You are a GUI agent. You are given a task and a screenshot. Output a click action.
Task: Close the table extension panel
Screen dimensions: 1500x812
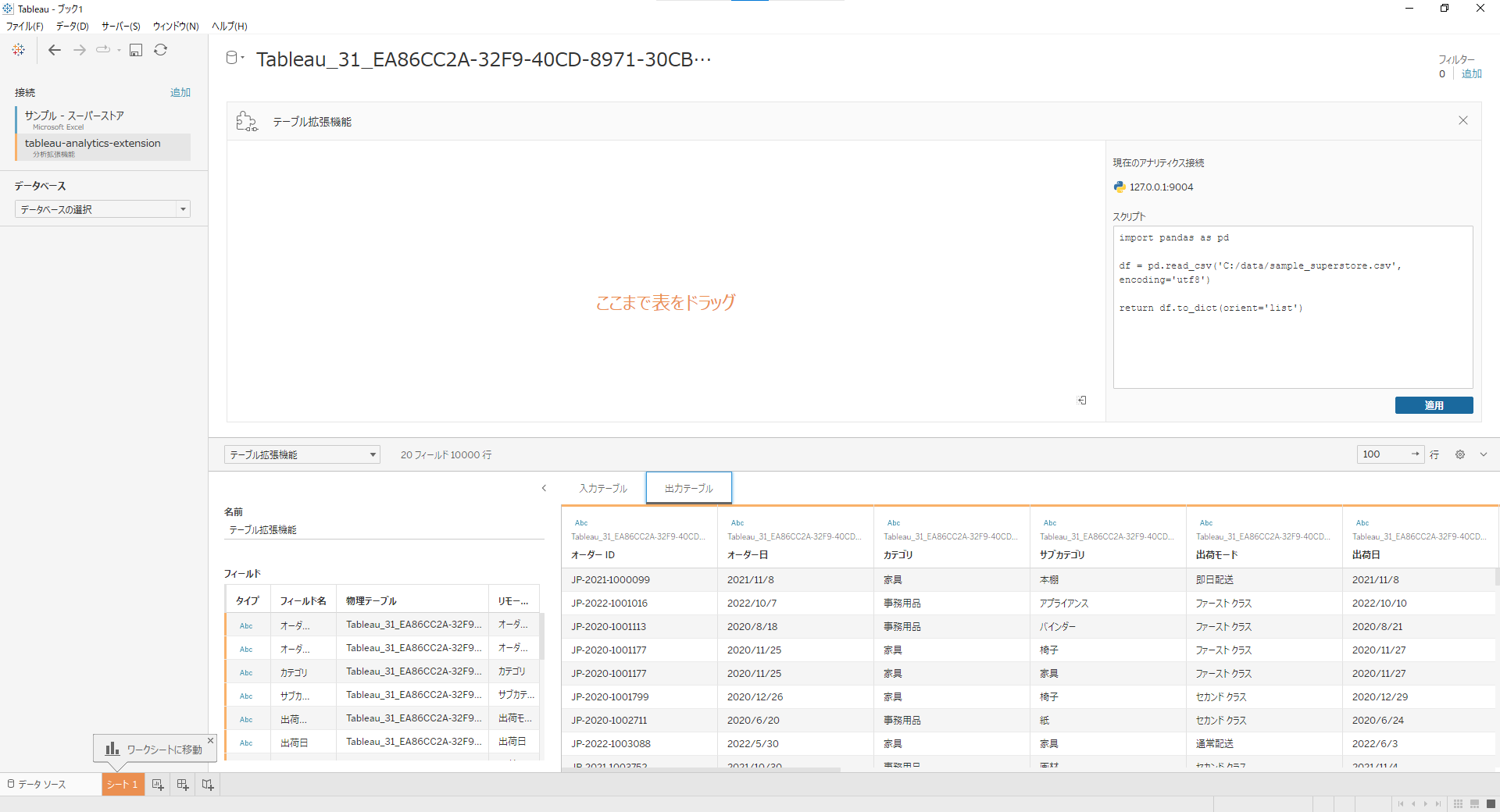pyautogui.click(x=1462, y=120)
